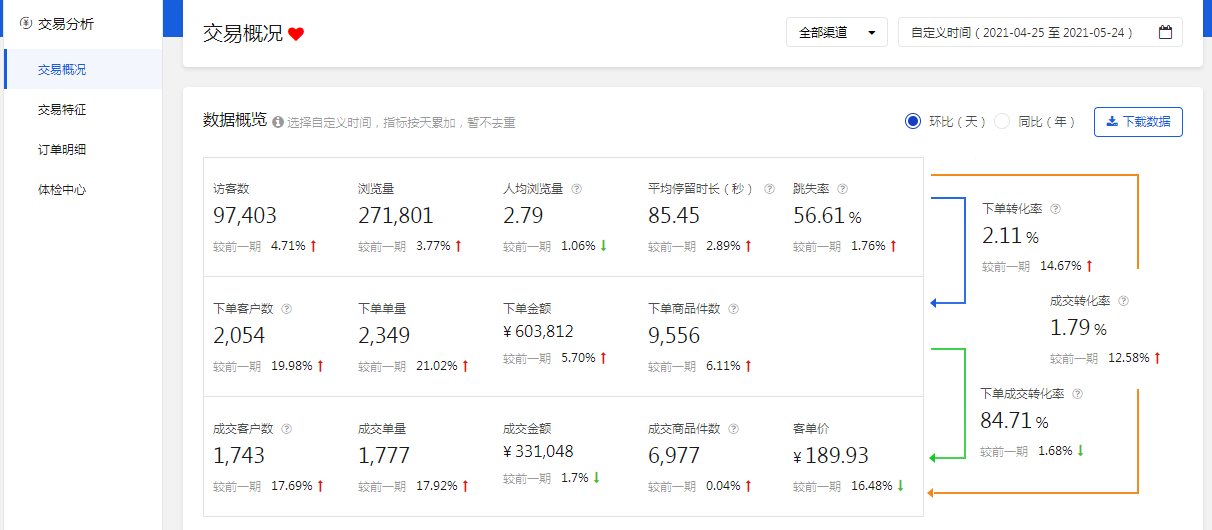
Task: Click the 数据概览 section heading
Action: click(x=235, y=120)
